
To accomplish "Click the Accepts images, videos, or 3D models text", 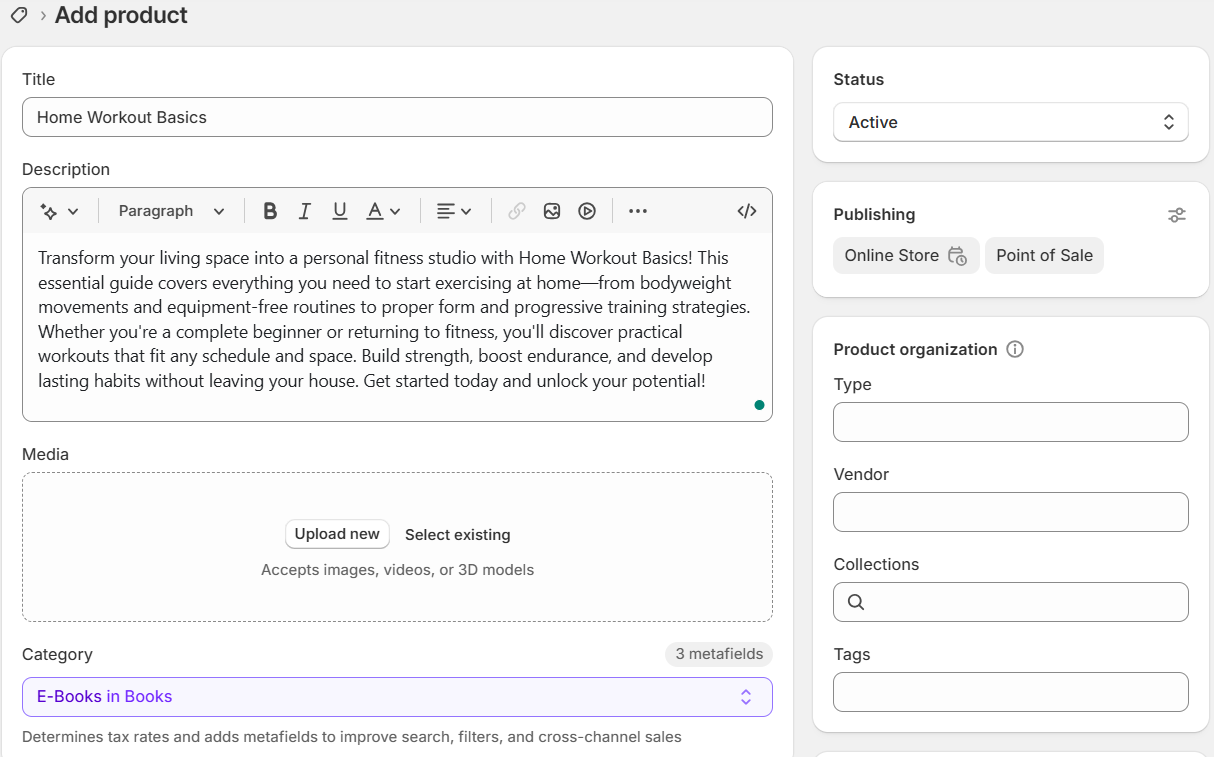I will click(397, 570).
